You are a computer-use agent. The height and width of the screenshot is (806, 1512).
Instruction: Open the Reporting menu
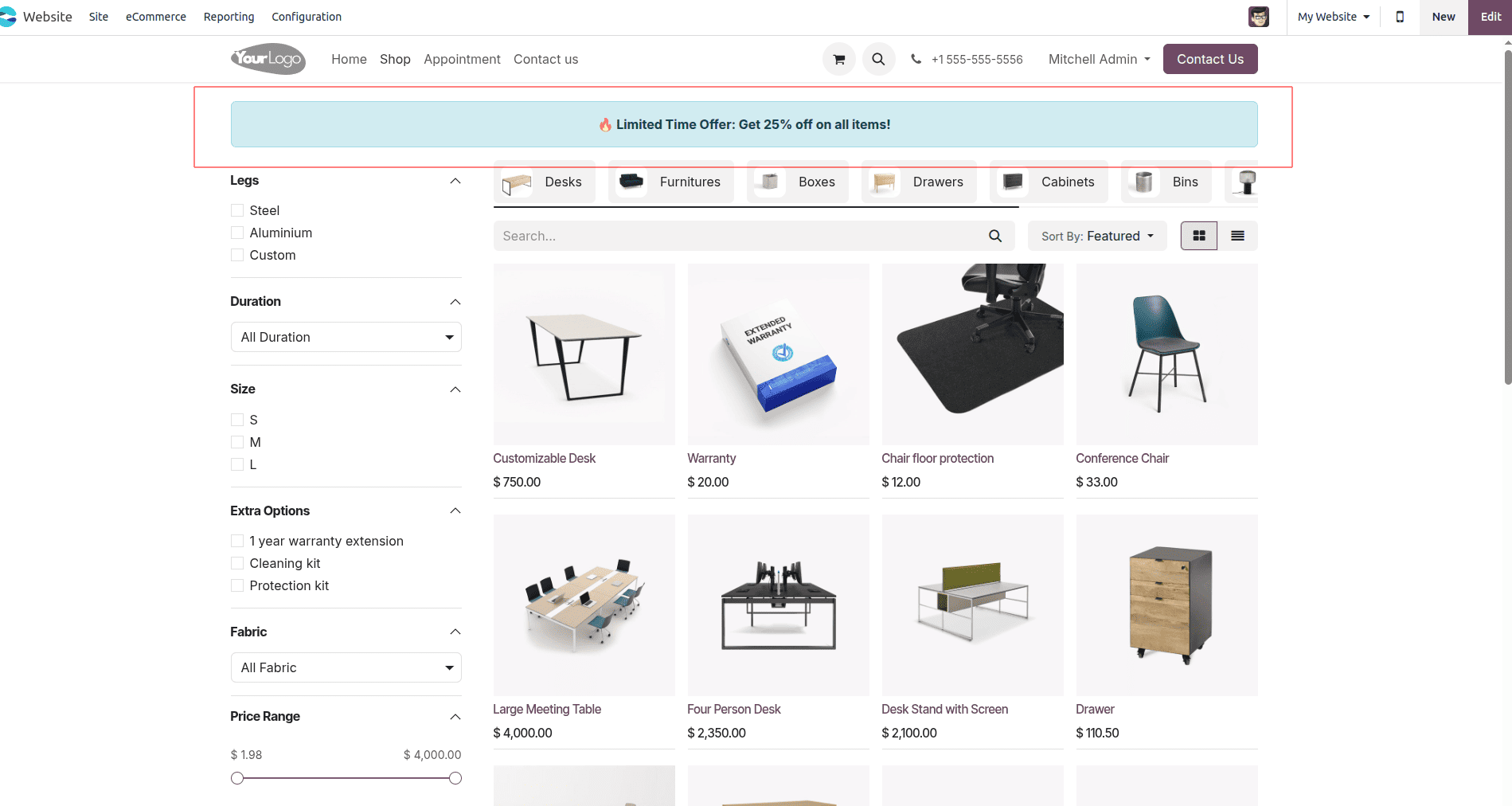pyautogui.click(x=229, y=17)
